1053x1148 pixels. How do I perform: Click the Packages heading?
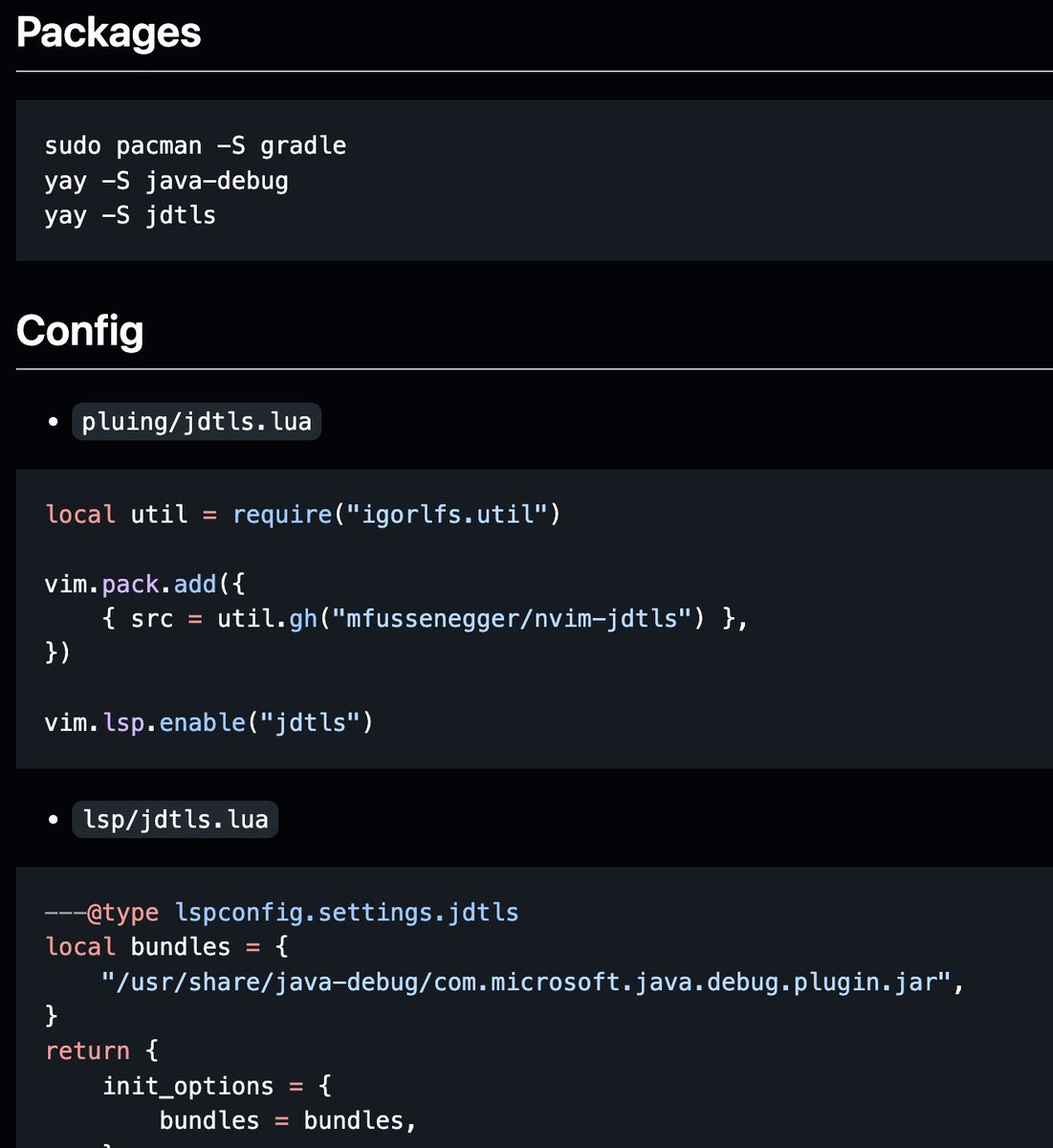coord(109,33)
